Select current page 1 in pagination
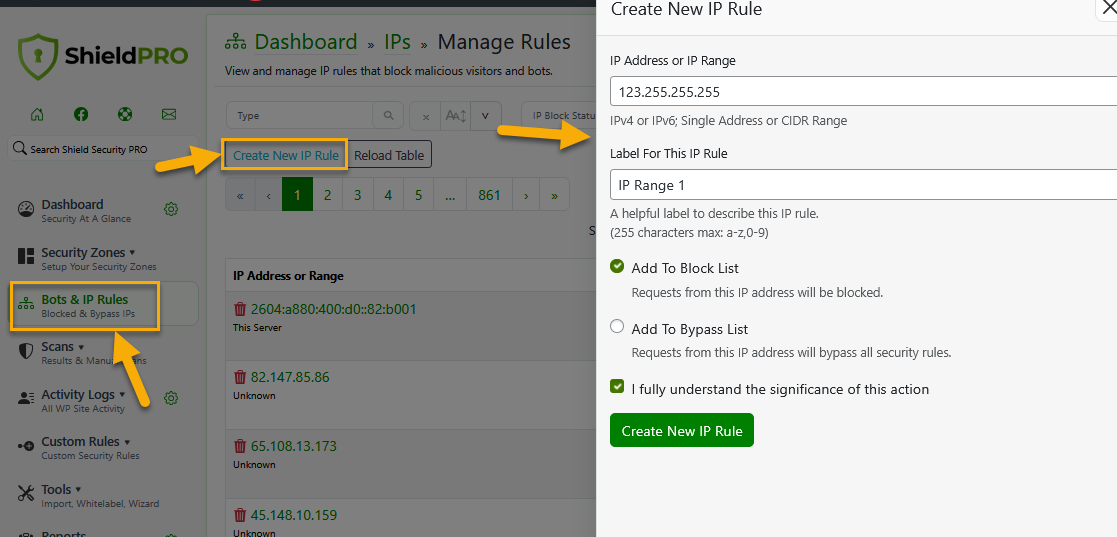Image resolution: width=1117 pixels, height=537 pixels. pos(298,194)
